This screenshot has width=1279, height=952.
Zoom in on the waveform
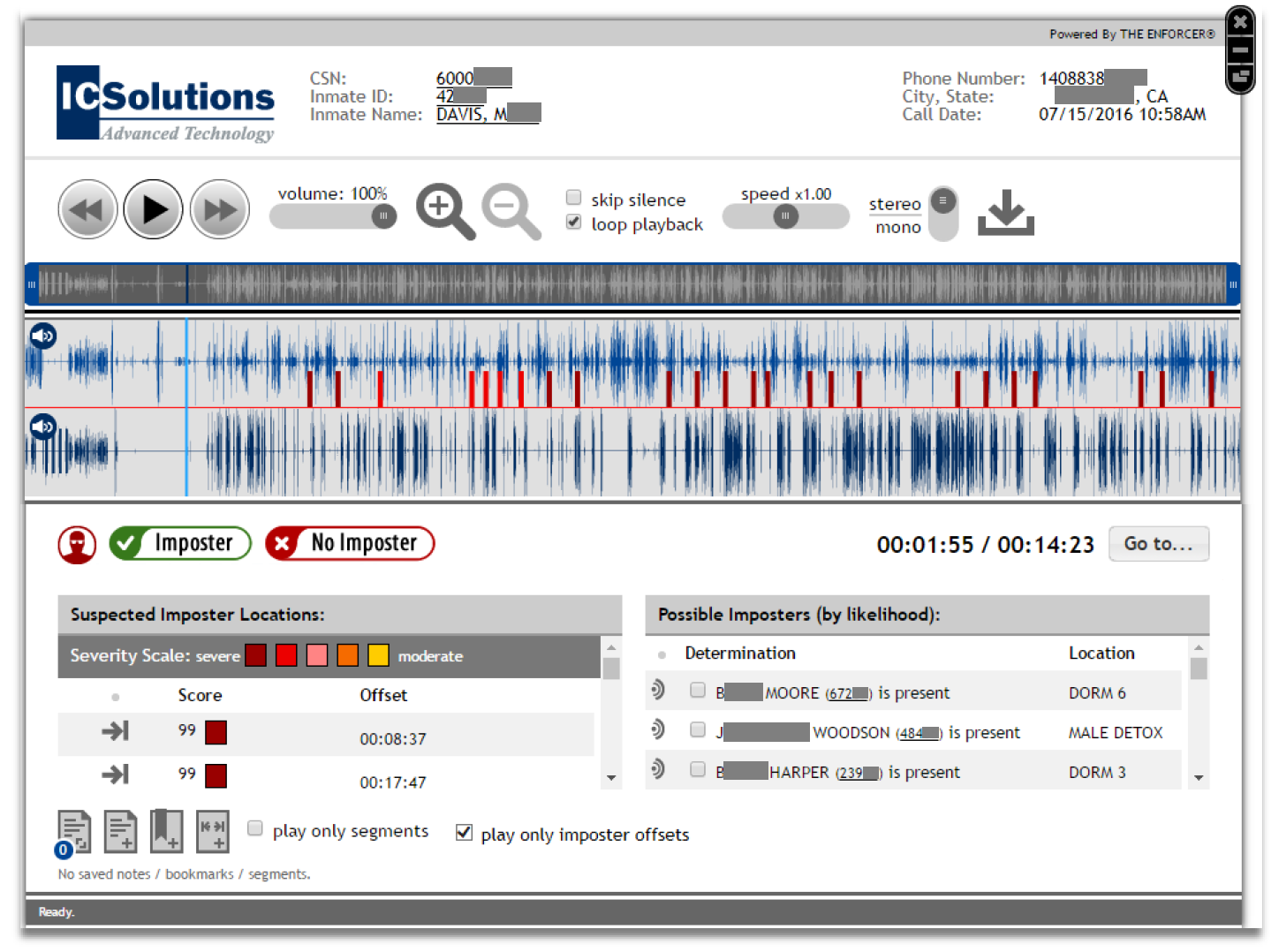point(445,211)
